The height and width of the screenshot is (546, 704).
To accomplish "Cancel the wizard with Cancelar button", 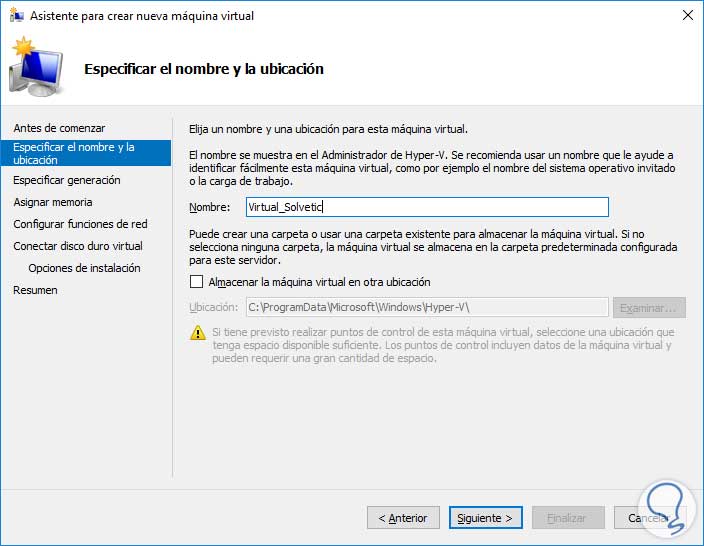I will [x=650, y=518].
